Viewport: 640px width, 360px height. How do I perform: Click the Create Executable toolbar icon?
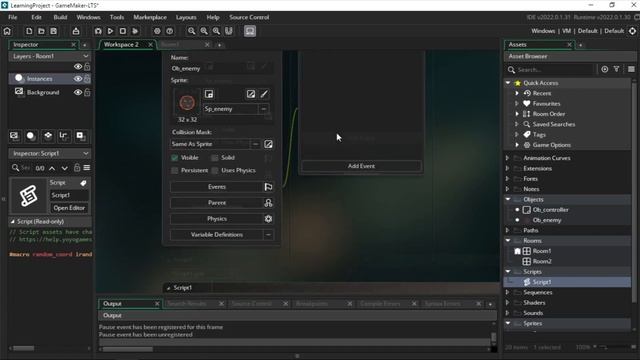click(x=76, y=31)
